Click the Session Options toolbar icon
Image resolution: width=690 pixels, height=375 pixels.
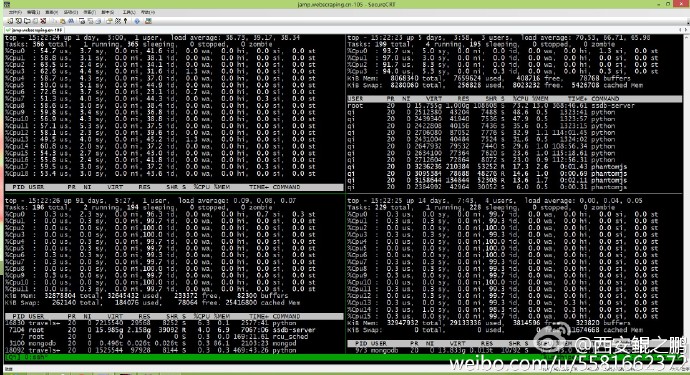coord(109,21)
